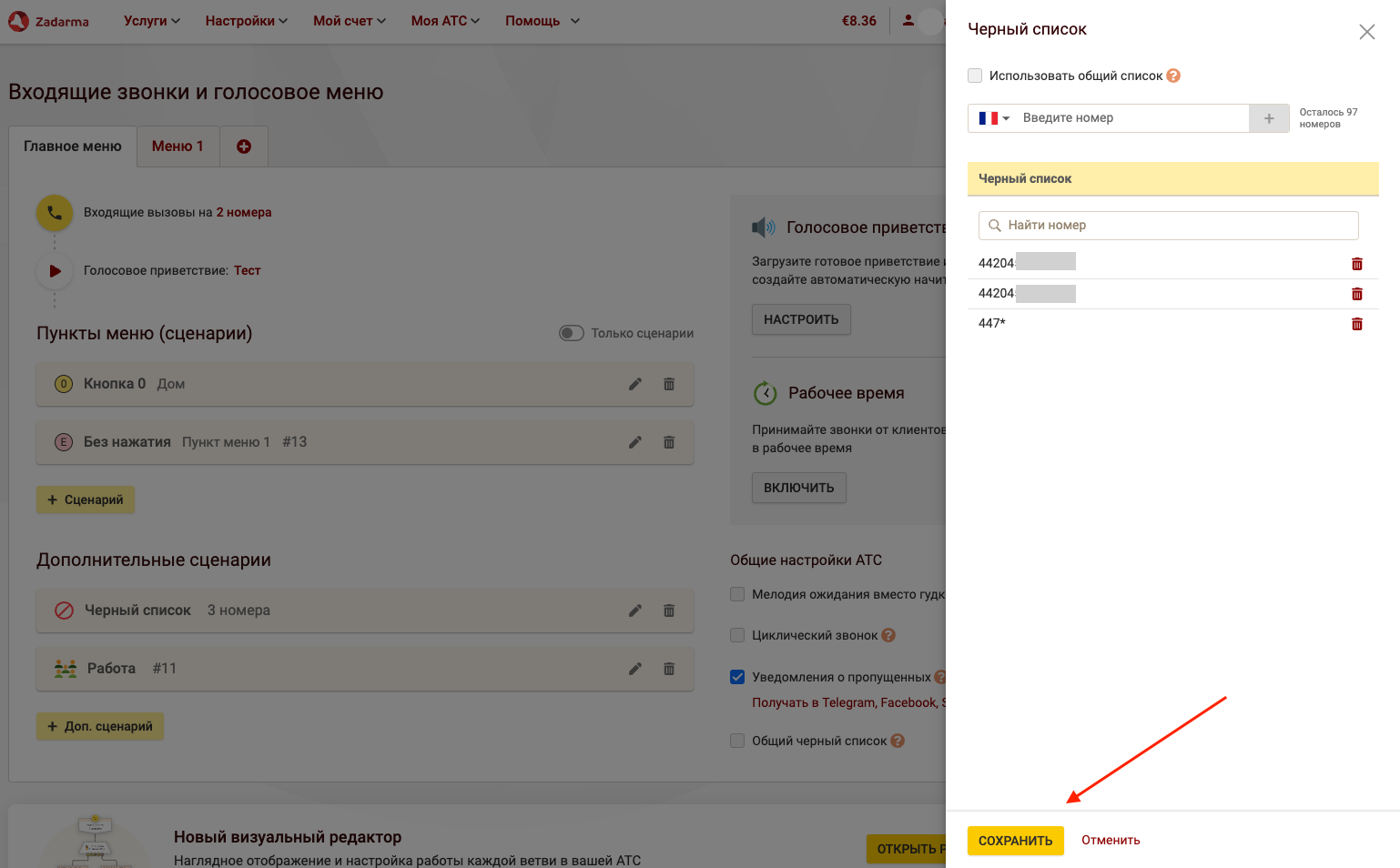Delete second 44204 blacklist number

(1357, 294)
